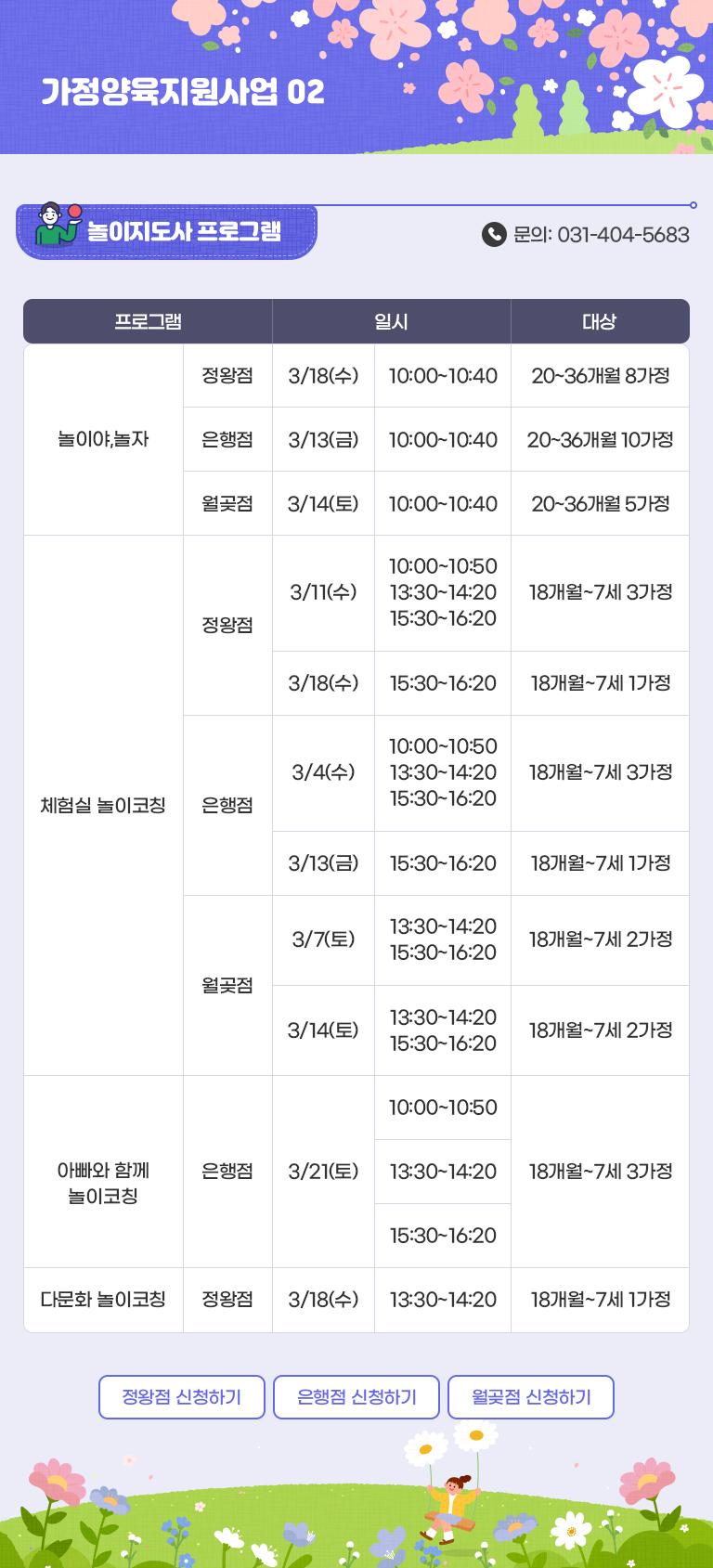Click the 대상 column header
The height and width of the screenshot is (1568, 713).
(600, 321)
